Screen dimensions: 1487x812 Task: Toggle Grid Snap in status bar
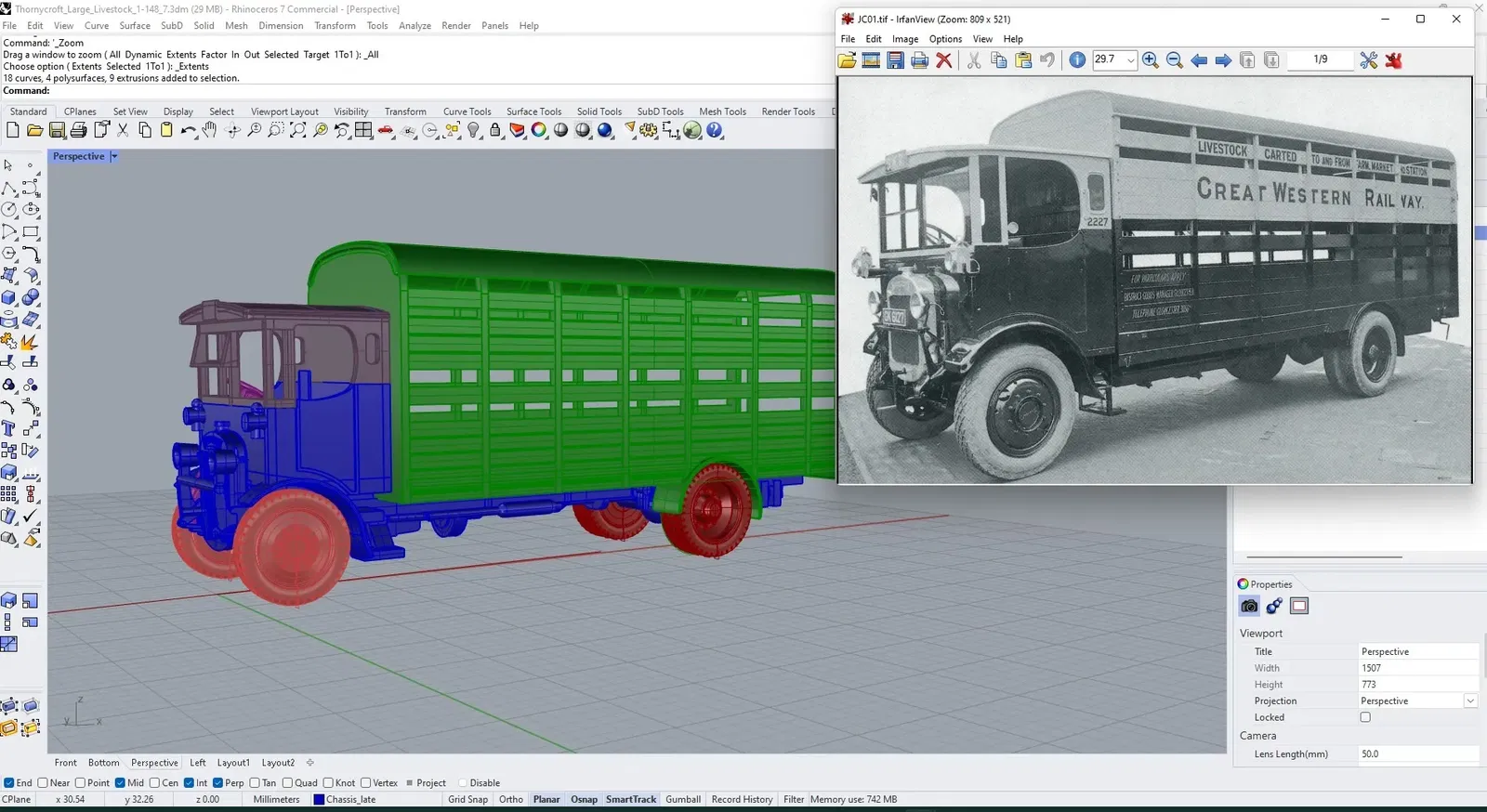[467, 799]
